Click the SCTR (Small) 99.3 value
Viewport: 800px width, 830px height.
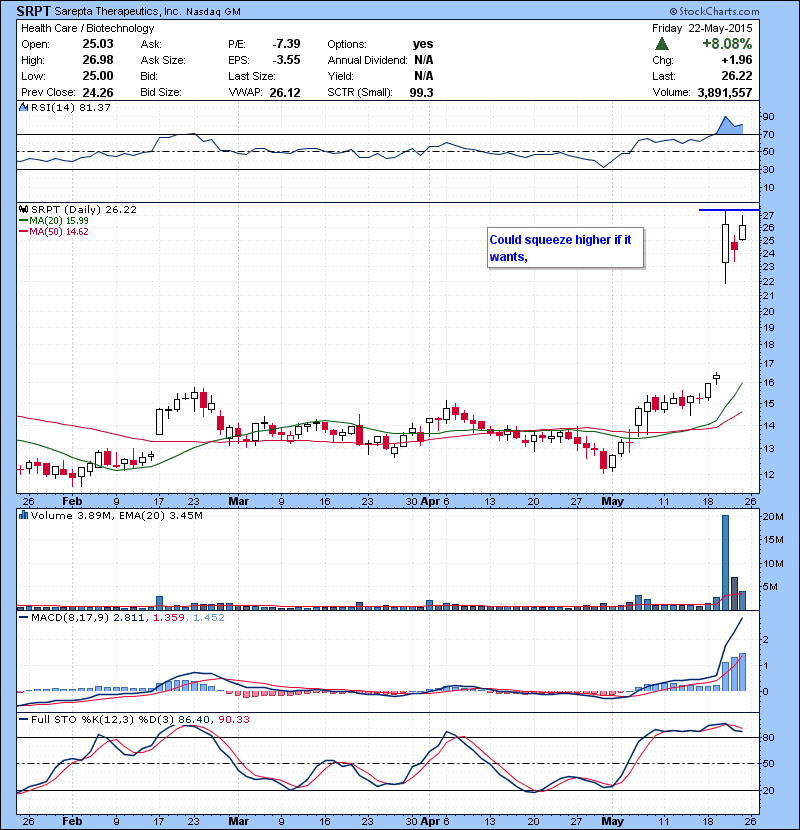pos(421,93)
